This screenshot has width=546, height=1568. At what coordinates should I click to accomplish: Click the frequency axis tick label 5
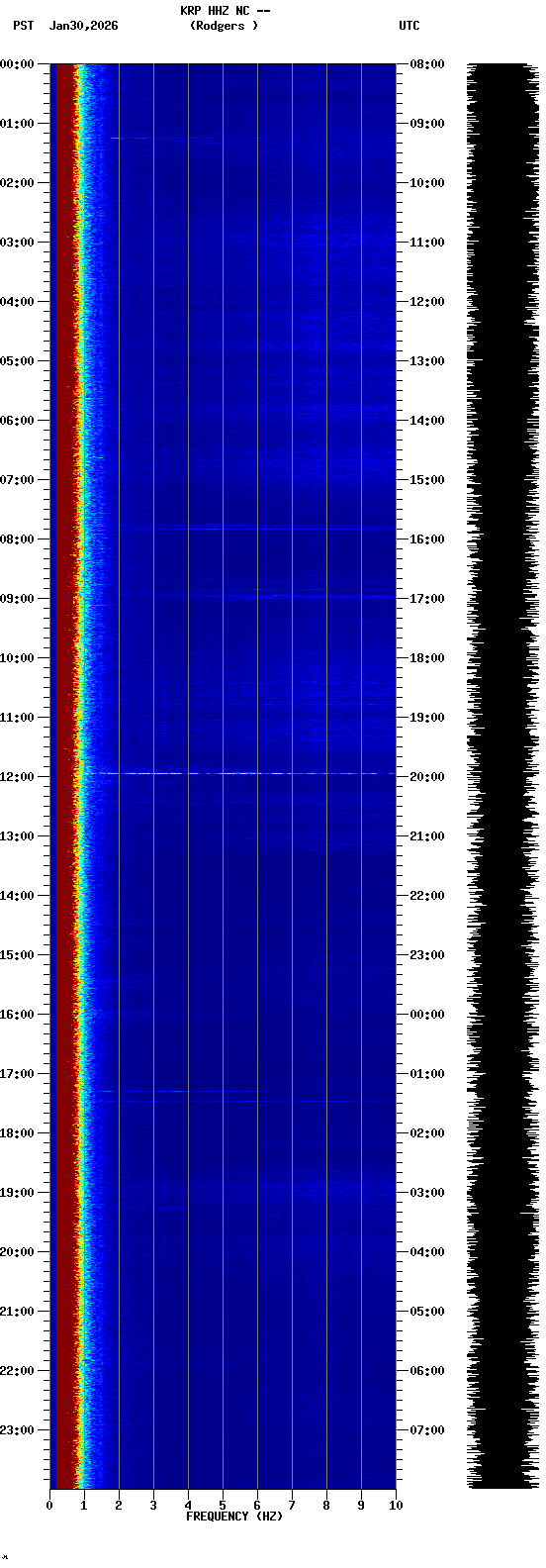point(223,1506)
